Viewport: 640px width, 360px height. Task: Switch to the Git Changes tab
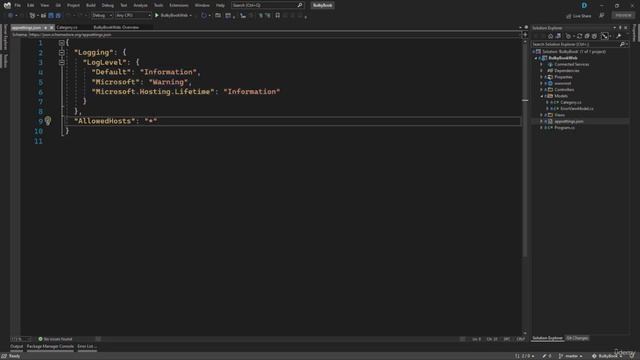[x=577, y=338]
